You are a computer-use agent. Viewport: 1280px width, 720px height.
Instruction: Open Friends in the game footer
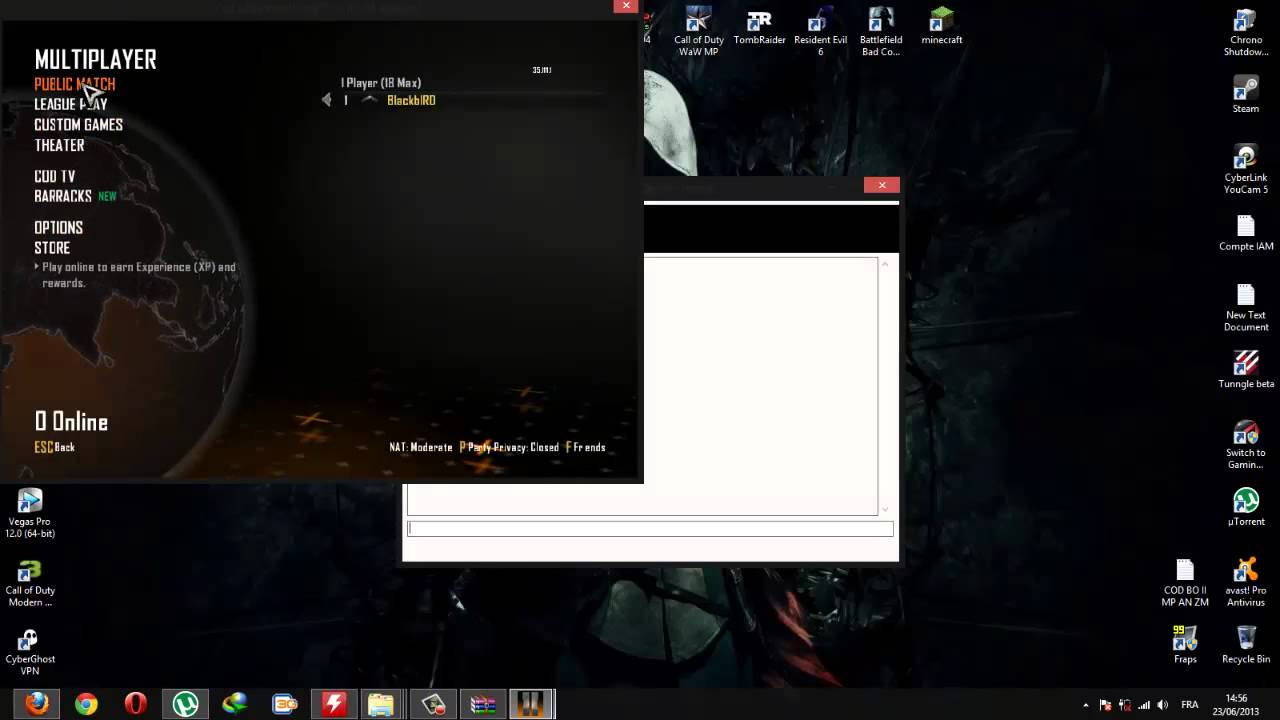point(585,447)
